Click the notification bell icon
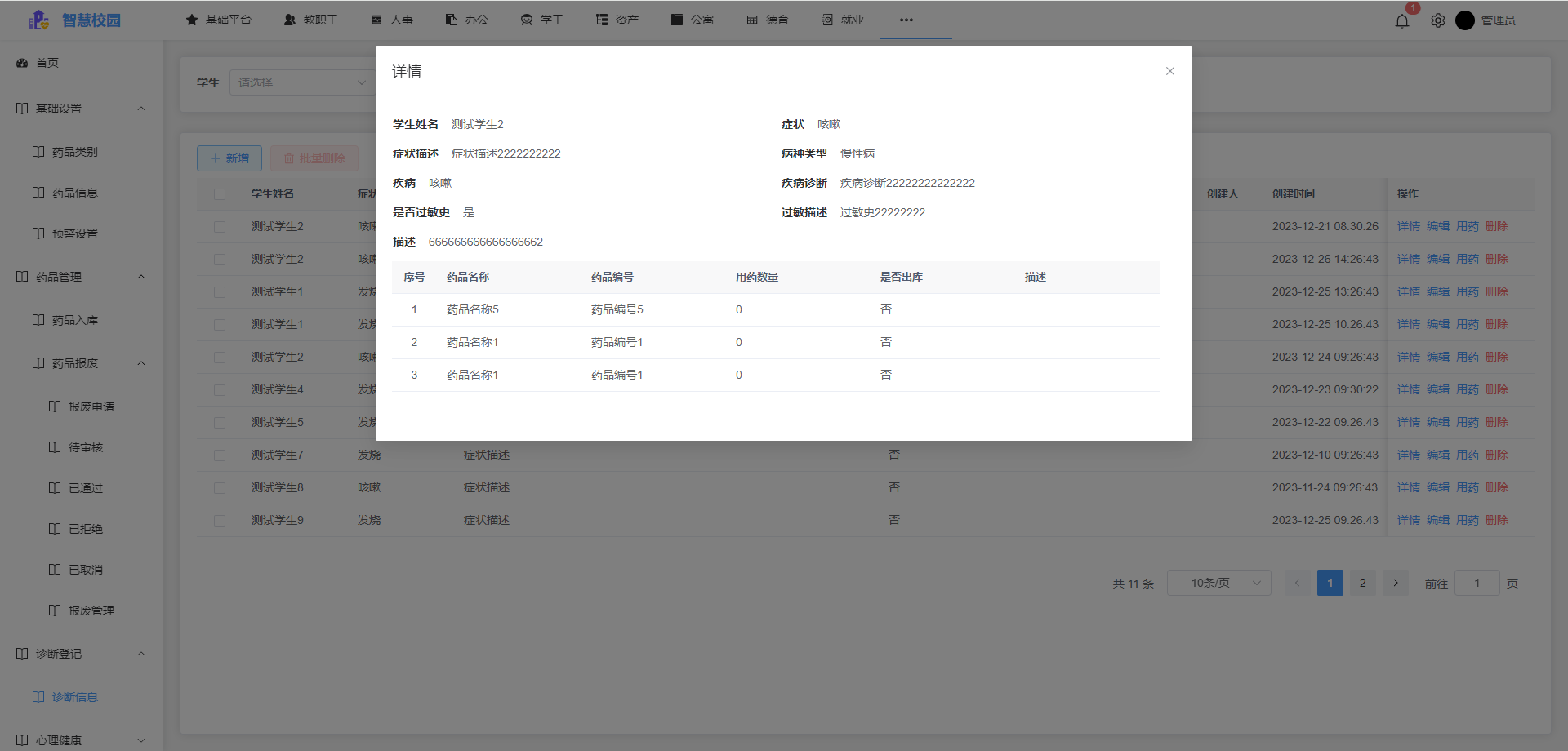Screen dimensions: 1568x751 [1402, 21]
